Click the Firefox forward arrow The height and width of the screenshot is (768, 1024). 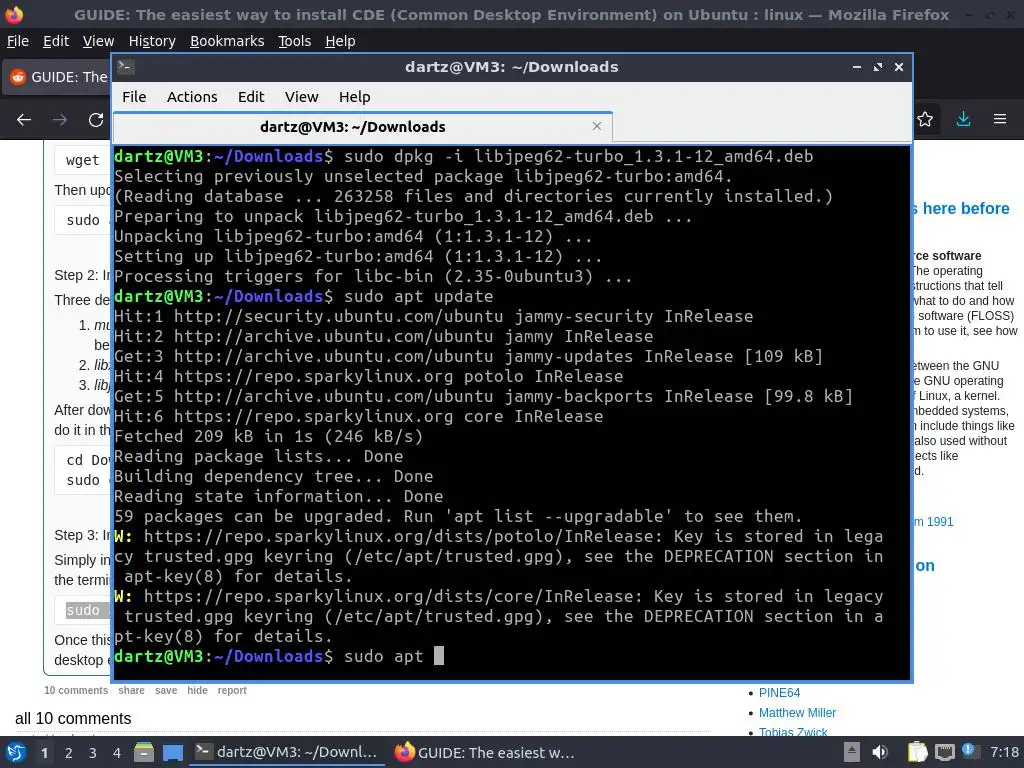[60, 120]
